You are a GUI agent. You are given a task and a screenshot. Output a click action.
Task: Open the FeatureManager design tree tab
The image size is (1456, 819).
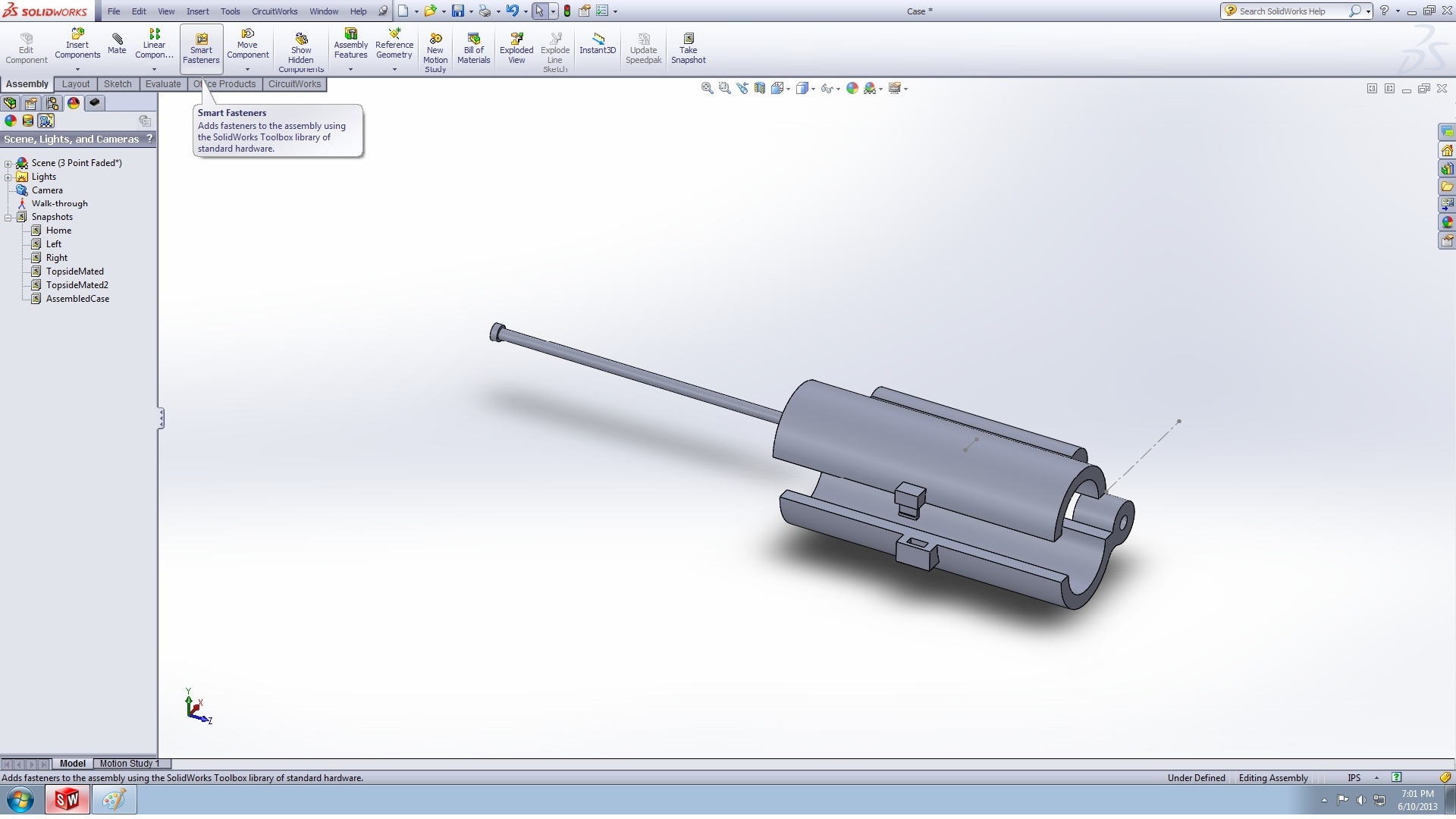(x=11, y=103)
